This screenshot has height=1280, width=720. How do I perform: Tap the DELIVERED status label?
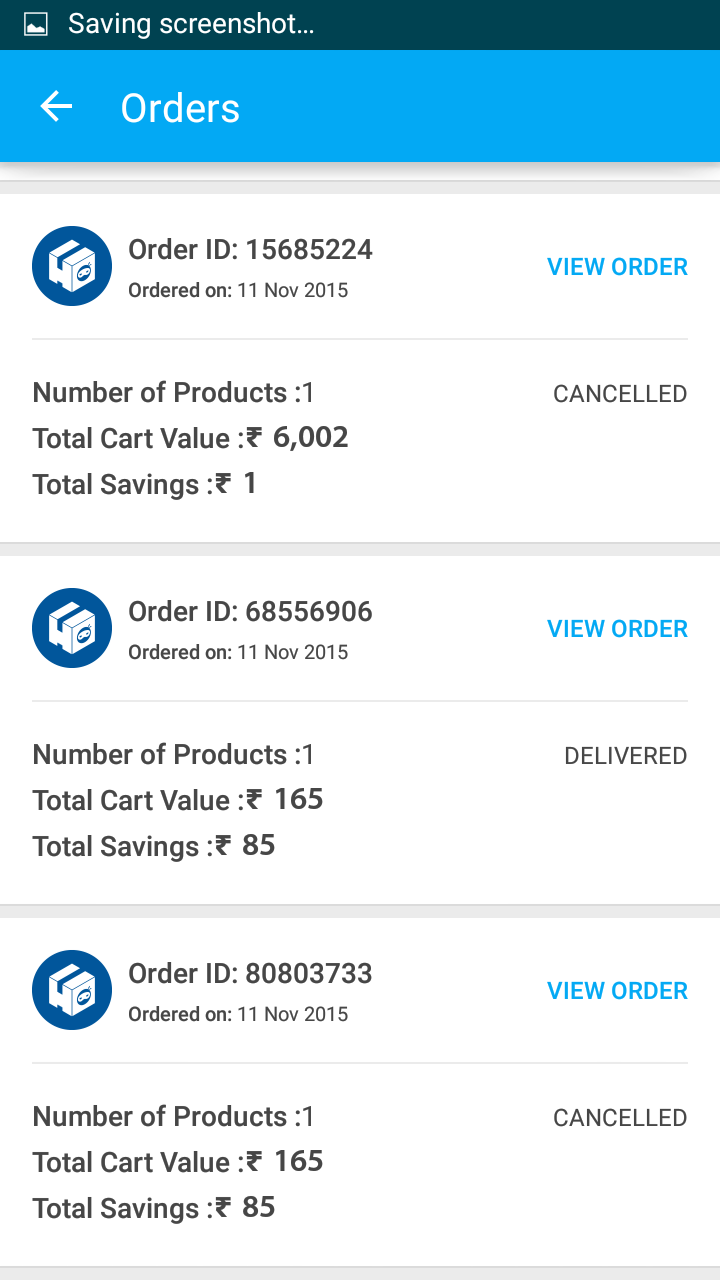point(625,756)
